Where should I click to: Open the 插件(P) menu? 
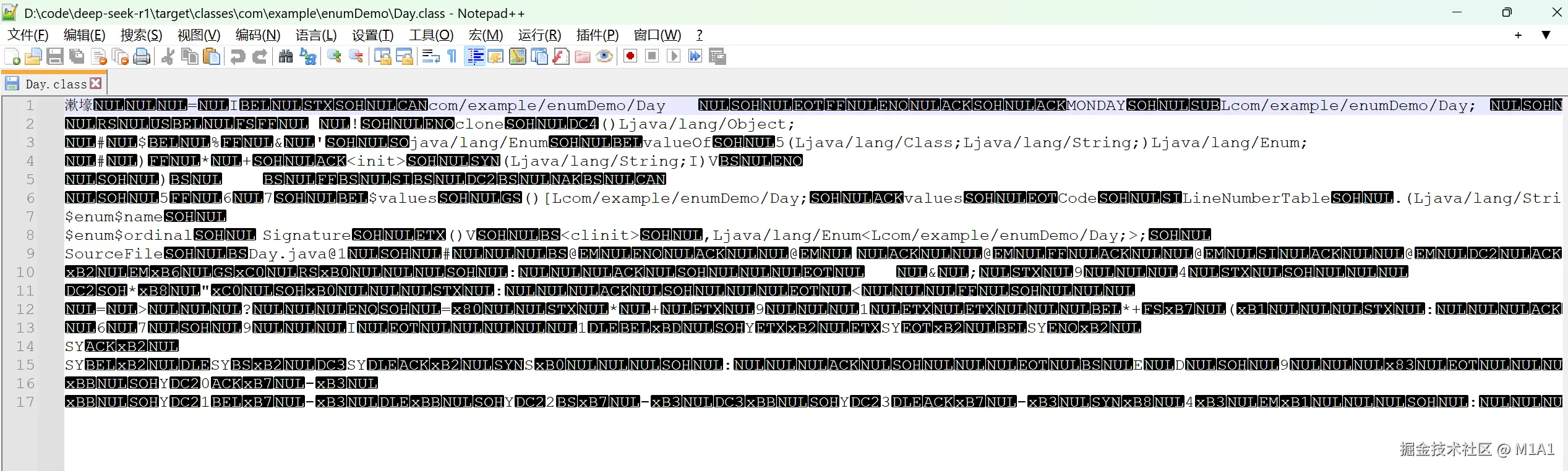tap(598, 35)
